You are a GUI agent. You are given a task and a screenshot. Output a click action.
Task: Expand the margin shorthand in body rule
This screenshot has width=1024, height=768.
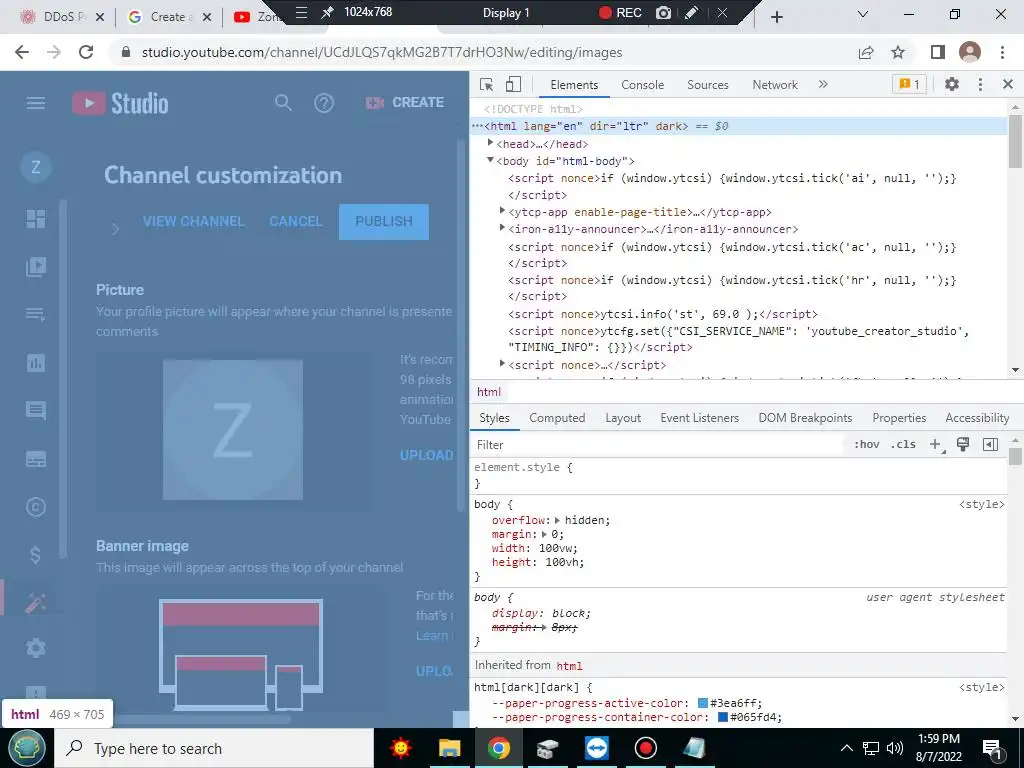coord(544,534)
